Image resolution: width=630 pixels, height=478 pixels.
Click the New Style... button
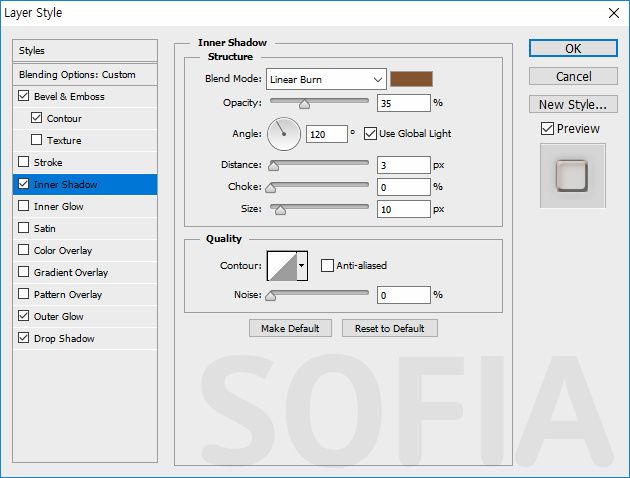(x=573, y=104)
